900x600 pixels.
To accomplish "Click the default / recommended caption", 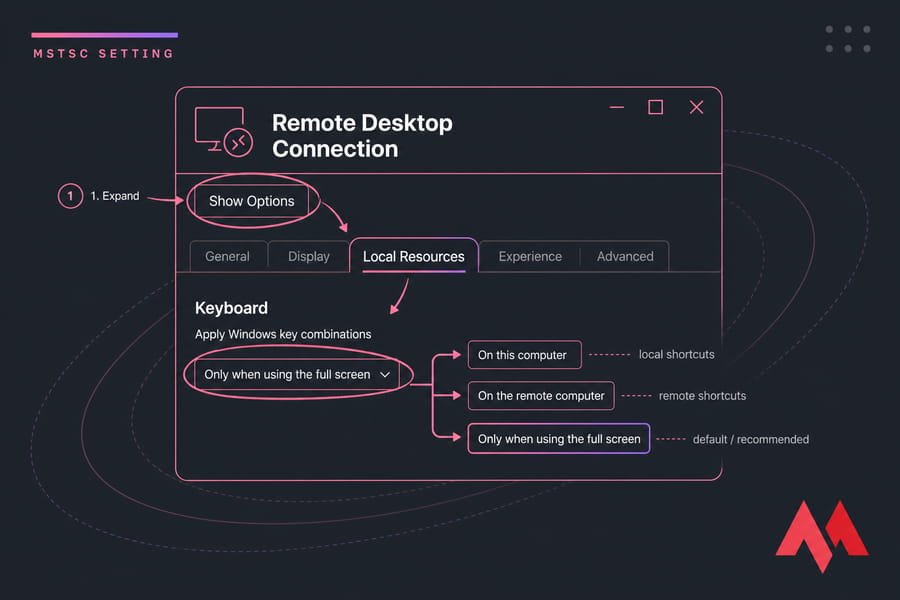I will [751, 439].
